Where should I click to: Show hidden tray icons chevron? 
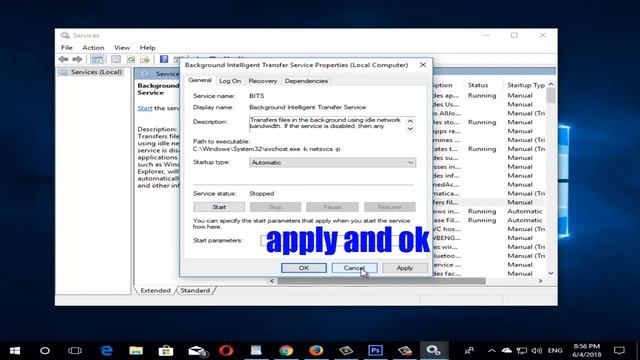[492, 351]
